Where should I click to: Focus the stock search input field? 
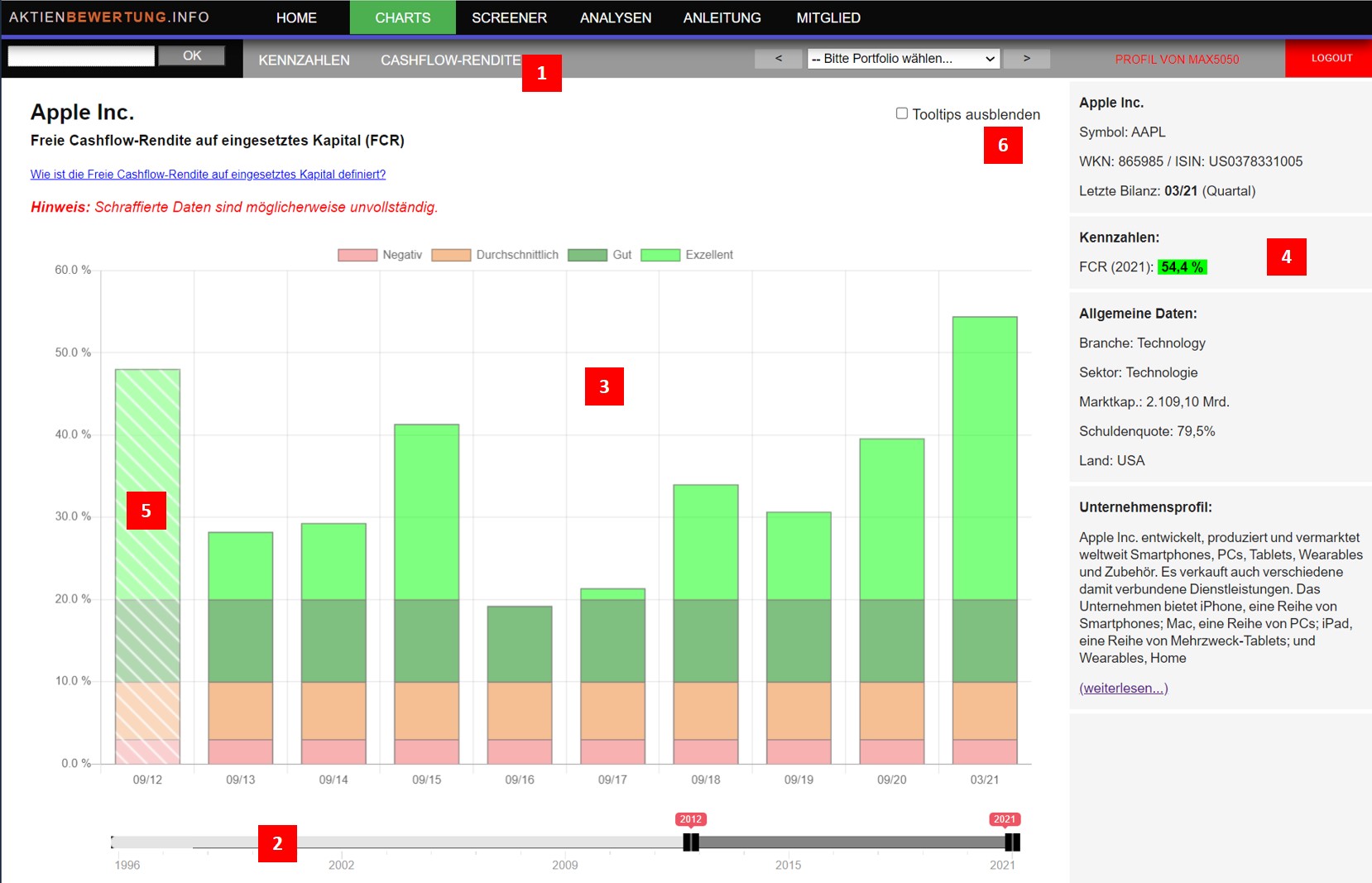click(81, 55)
